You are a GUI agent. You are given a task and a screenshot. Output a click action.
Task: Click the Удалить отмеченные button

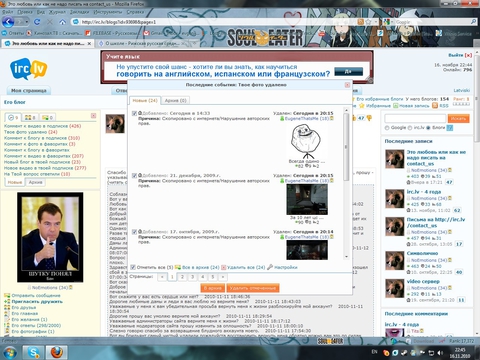coord(253,288)
